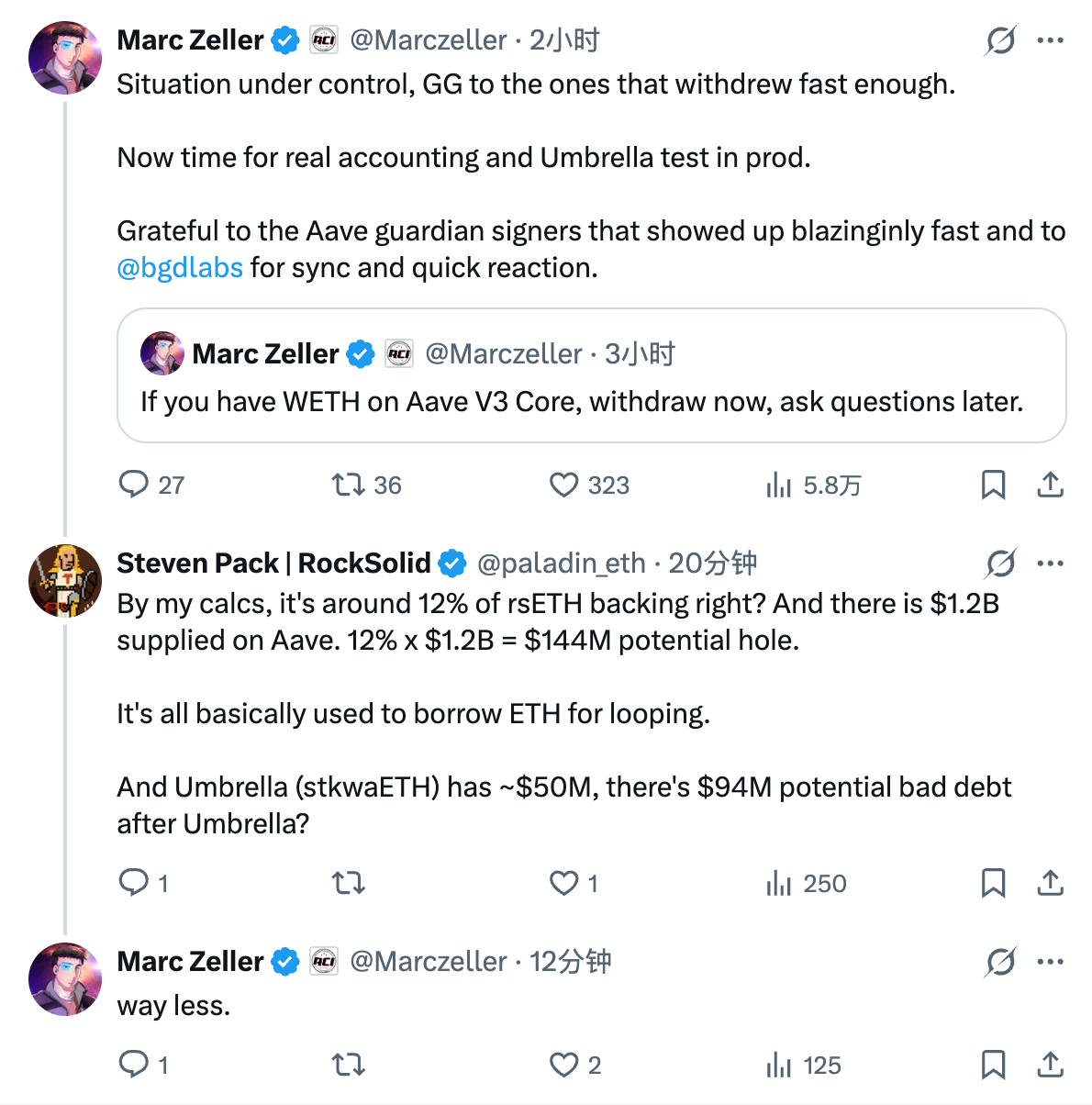Open the @bgdlabs profile link

pyautogui.click(x=180, y=267)
